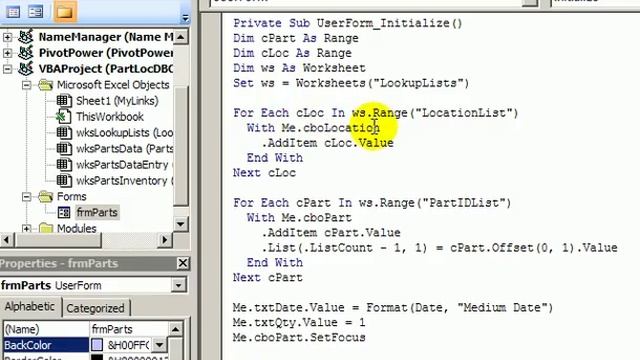This screenshot has width=640, height=360.
Task: Click the Forms folder icon
Action: pos(46,197)
